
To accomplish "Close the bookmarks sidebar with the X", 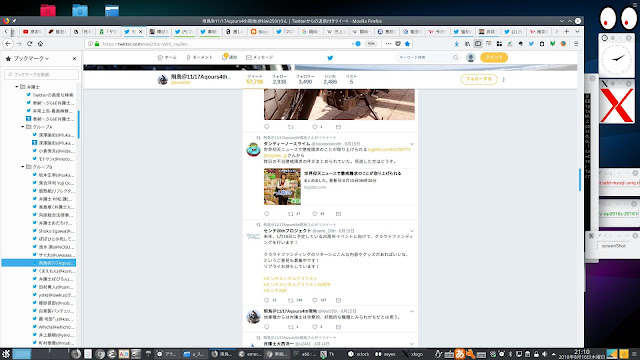I will click(74, 59).
